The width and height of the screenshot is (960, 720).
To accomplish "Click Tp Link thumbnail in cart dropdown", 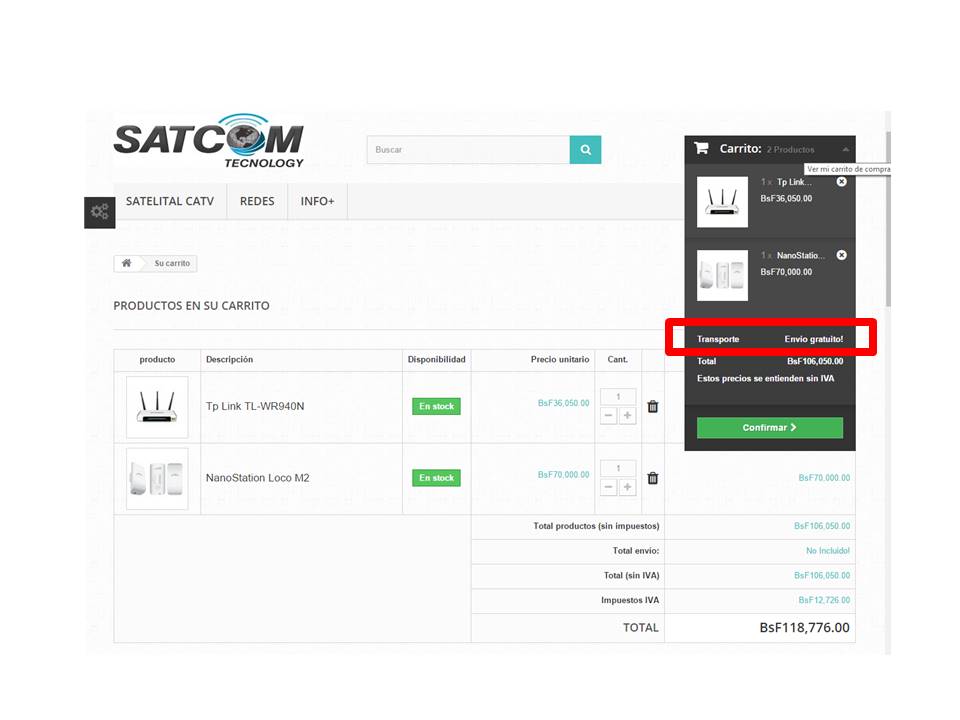I will [x=722, y=202].
